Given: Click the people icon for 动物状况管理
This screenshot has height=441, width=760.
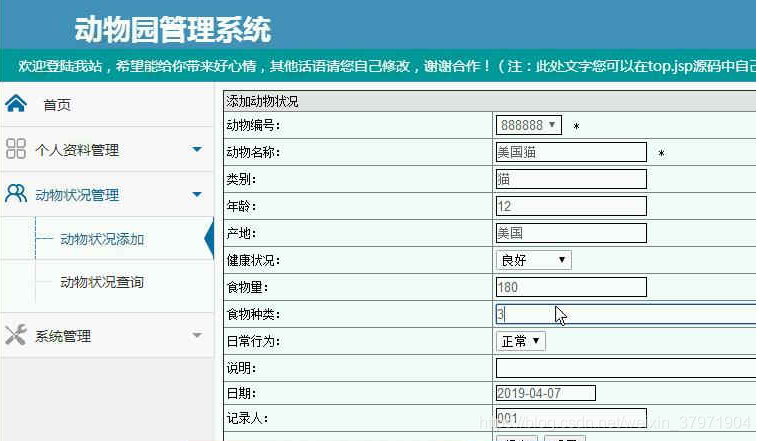Looking at the screenshot, I should coord(16,194).
